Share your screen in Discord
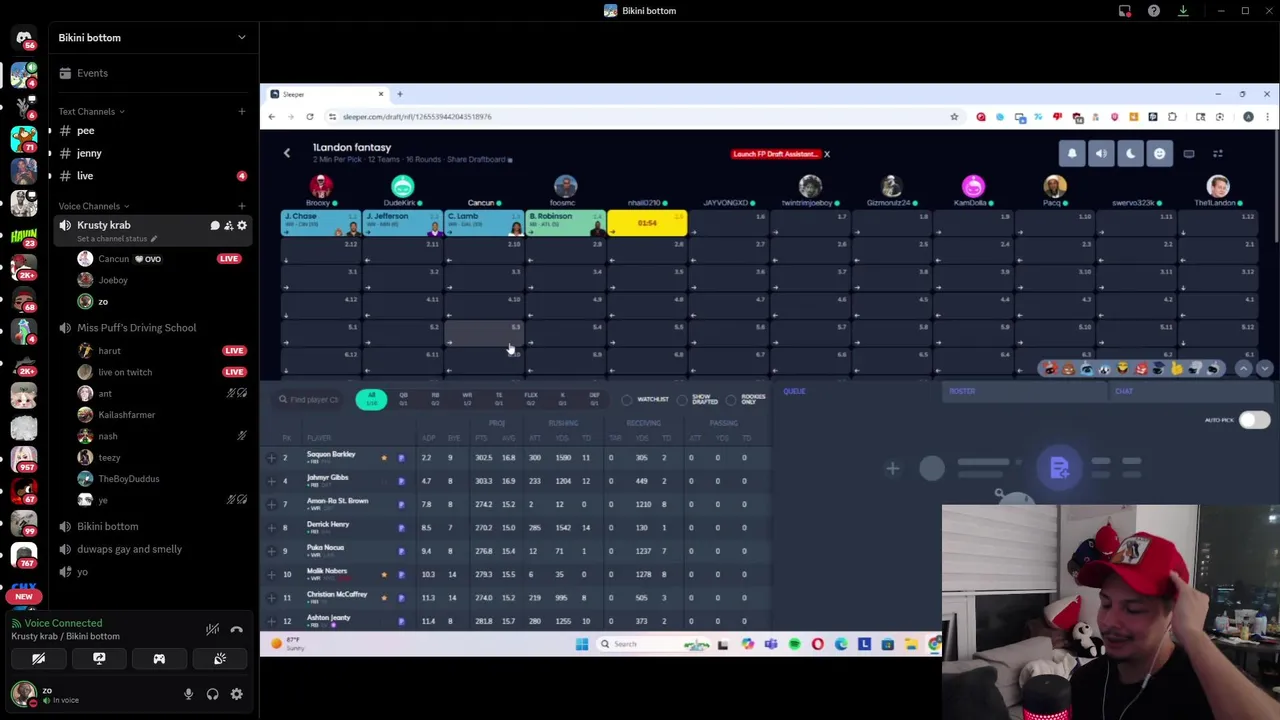The image size is (1280, 720). point(99,659)
